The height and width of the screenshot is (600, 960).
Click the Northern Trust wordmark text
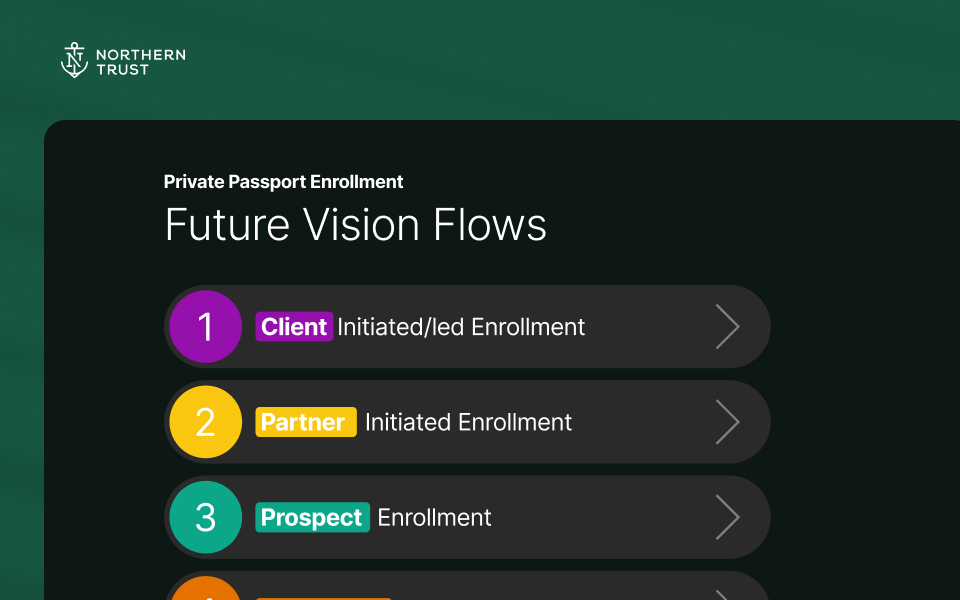pyautogui.click(x=140, y=62)
